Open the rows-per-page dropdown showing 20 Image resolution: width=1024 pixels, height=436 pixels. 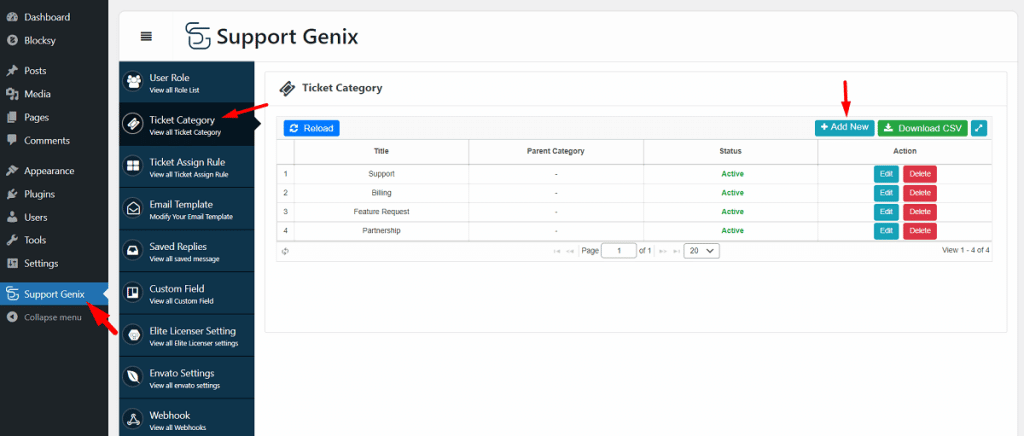(x=701, y=251)
